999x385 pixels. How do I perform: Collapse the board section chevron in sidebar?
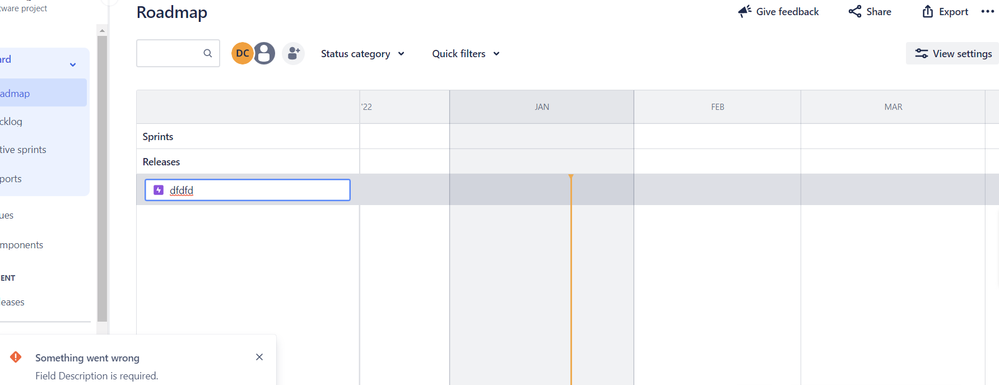pyautogui.click(x=73, y=64)
